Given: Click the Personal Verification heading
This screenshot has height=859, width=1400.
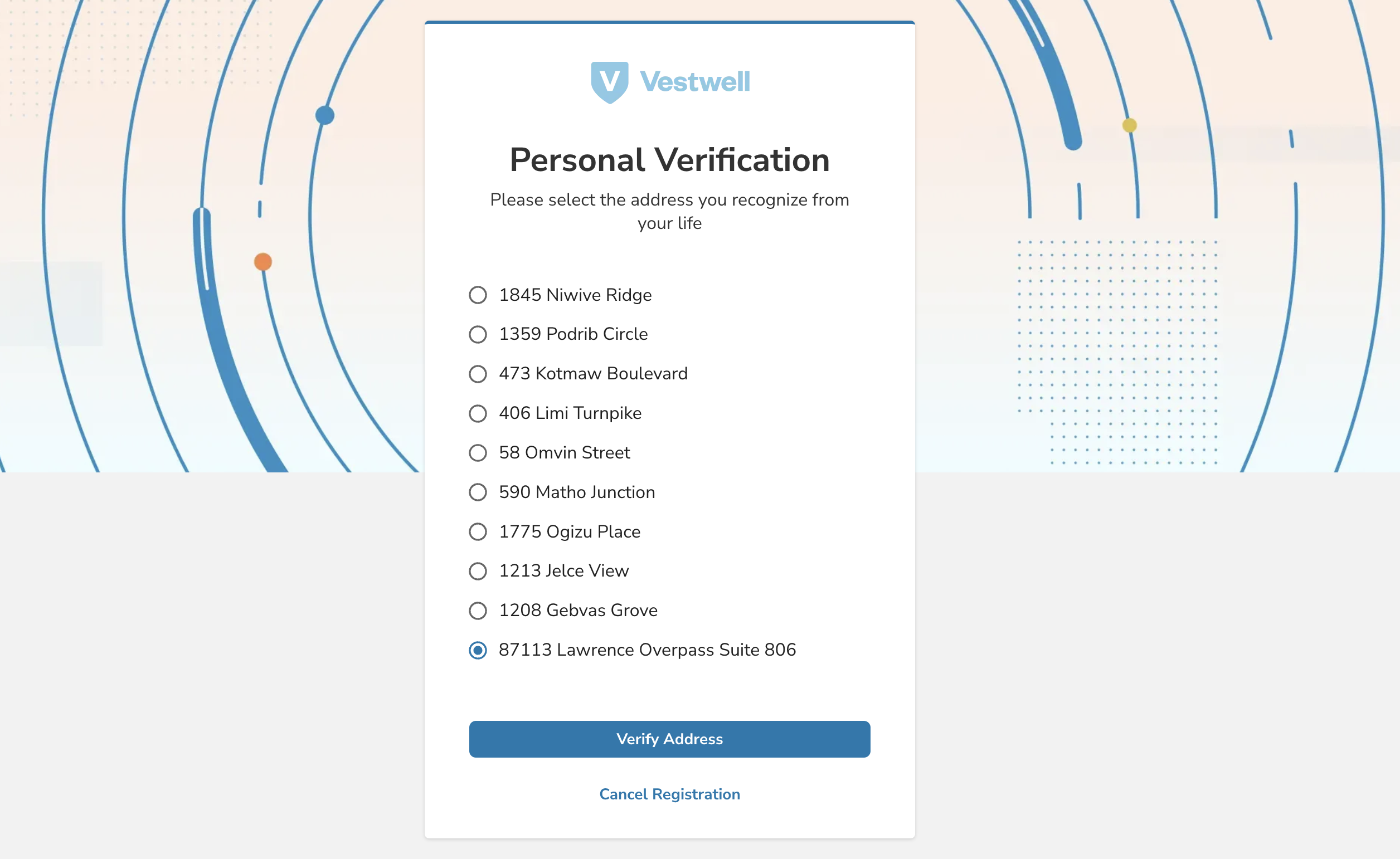Looking at the screenshot, I should pos(669,160).
